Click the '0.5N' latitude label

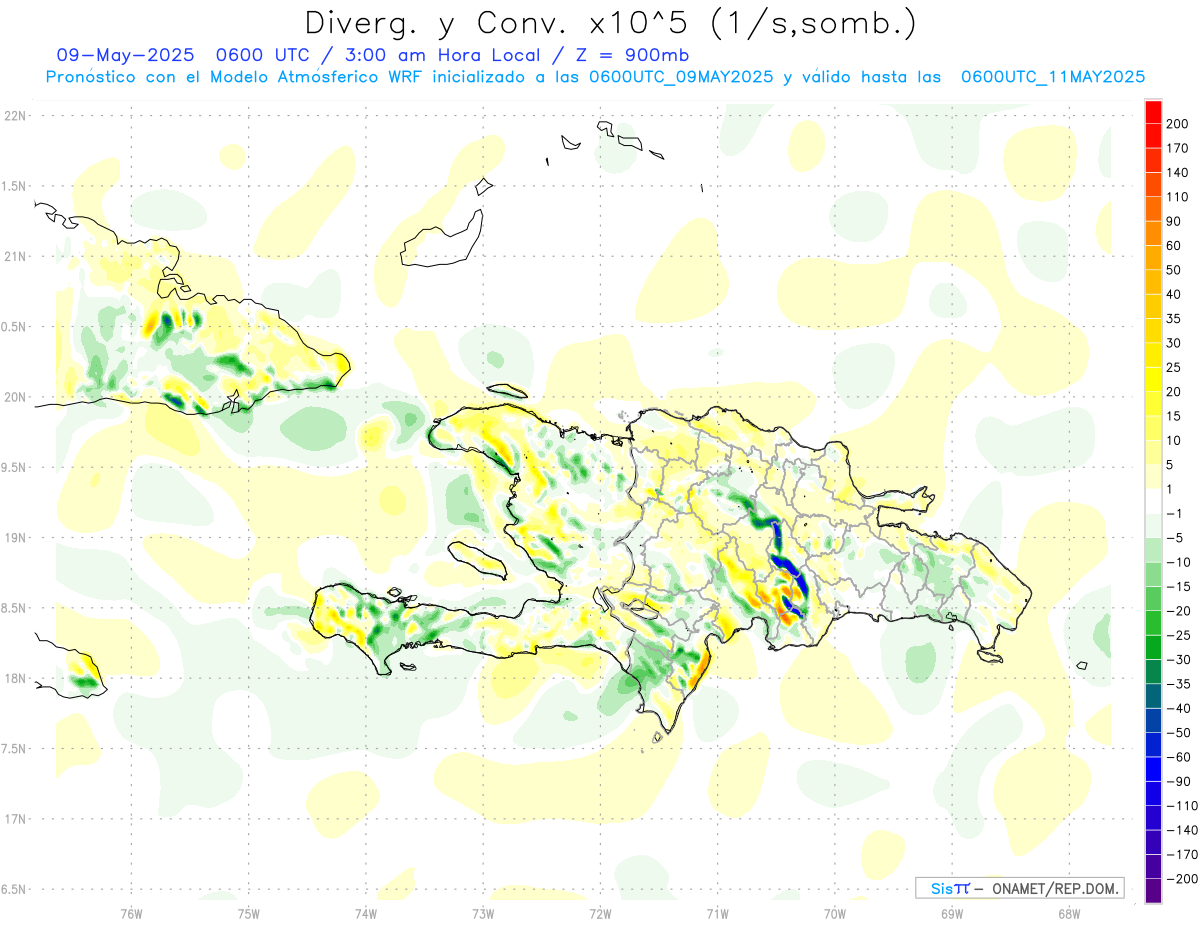15,327
